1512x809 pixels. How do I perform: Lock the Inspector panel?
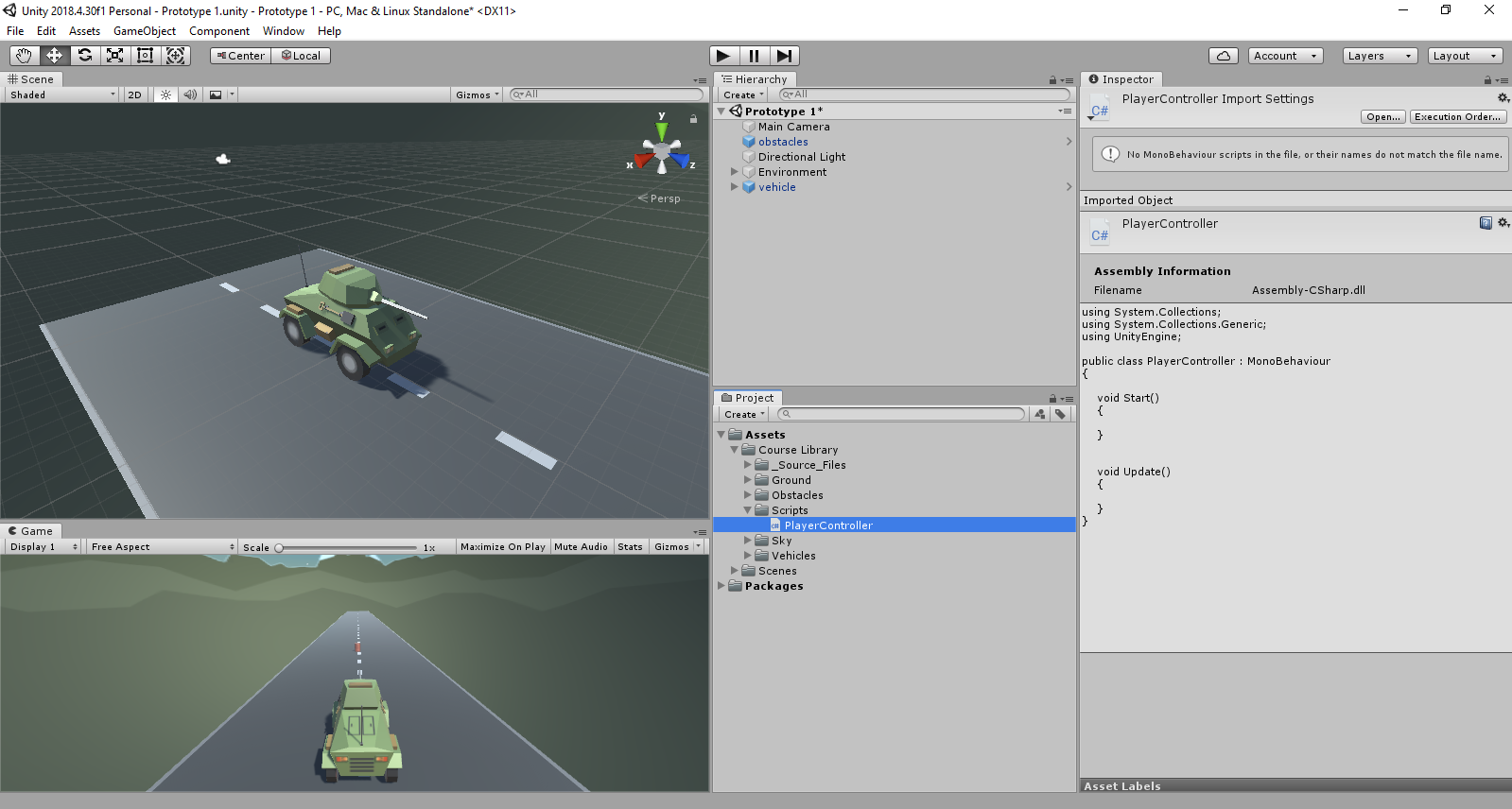click(x=1487, y=80)
